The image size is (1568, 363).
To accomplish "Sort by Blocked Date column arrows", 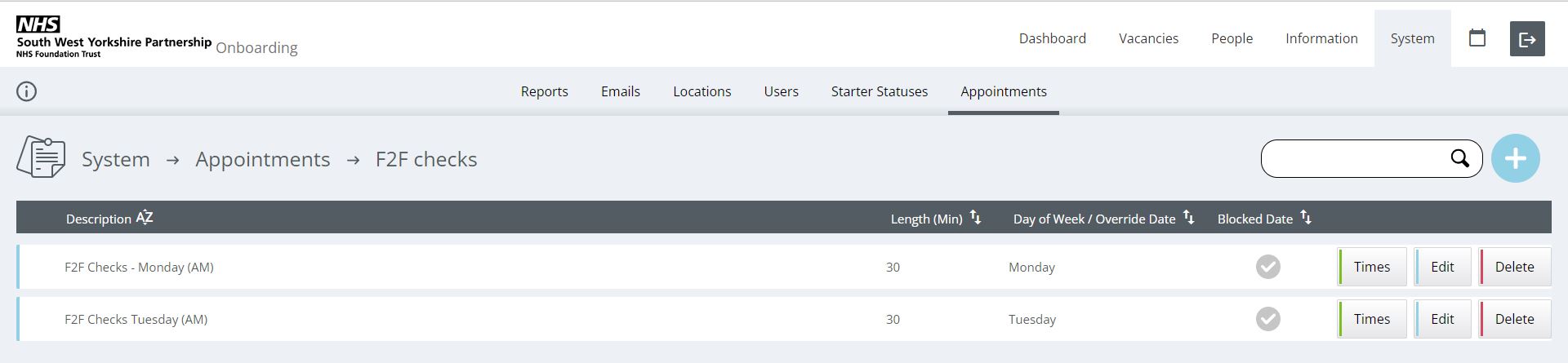I will pyautogui.click(x=1306, y=218).
